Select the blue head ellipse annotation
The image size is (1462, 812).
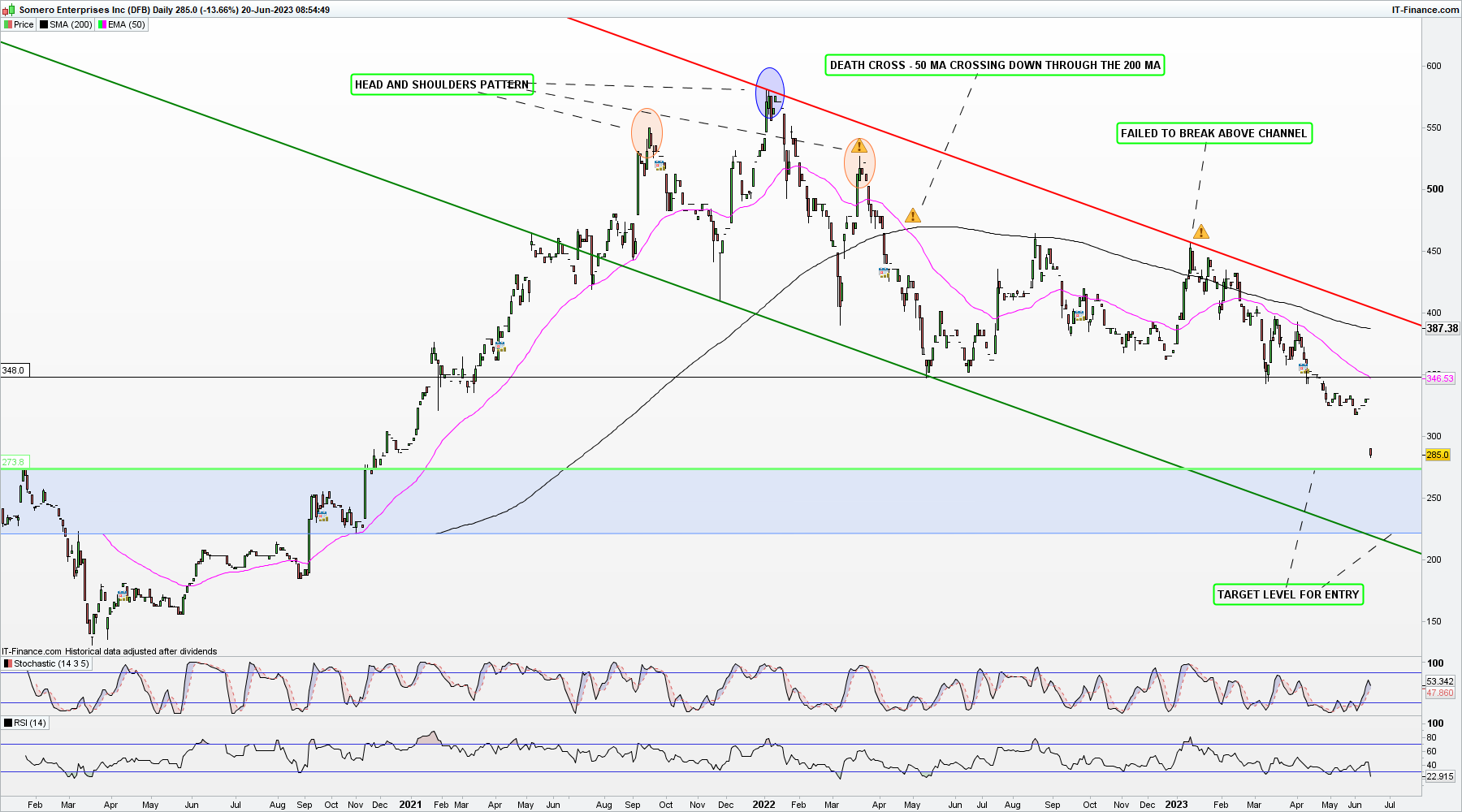pyautogui.click(x=770, y=93)
